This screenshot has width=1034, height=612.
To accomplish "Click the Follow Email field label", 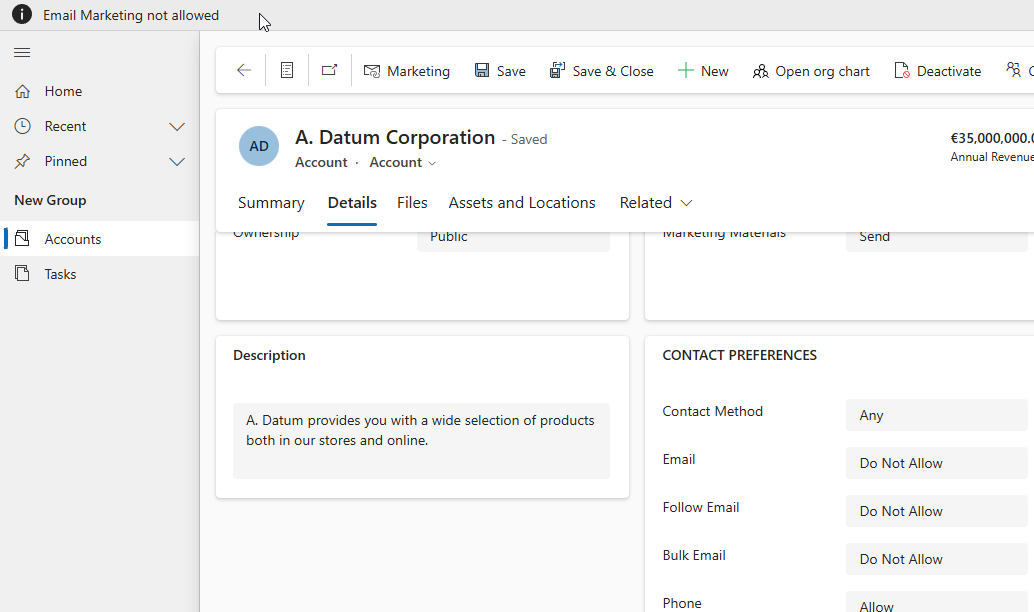I will [x=700, y=507].
